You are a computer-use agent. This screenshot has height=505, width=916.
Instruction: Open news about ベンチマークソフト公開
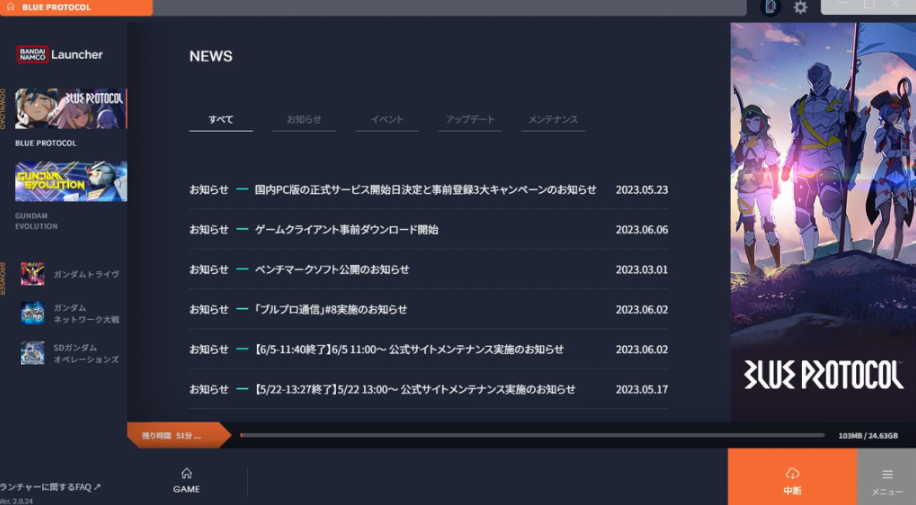point(332,269)
